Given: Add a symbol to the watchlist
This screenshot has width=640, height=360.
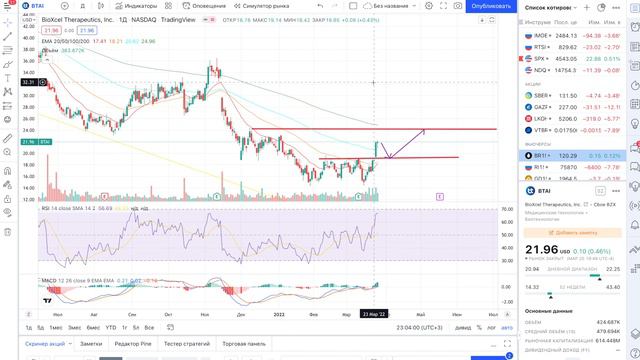Looking at the screenshot, I should coord(587,8).
